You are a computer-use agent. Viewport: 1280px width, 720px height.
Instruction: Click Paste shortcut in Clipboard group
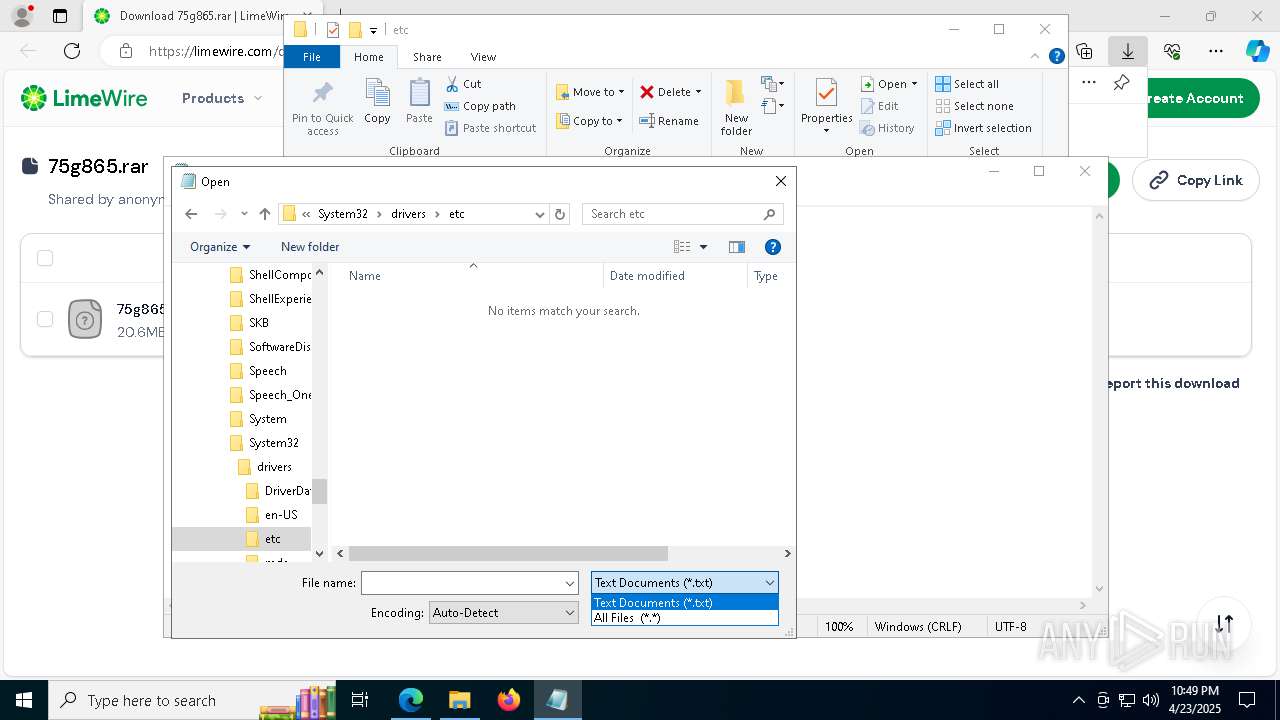pyautogui.click(x=490, y=128)
